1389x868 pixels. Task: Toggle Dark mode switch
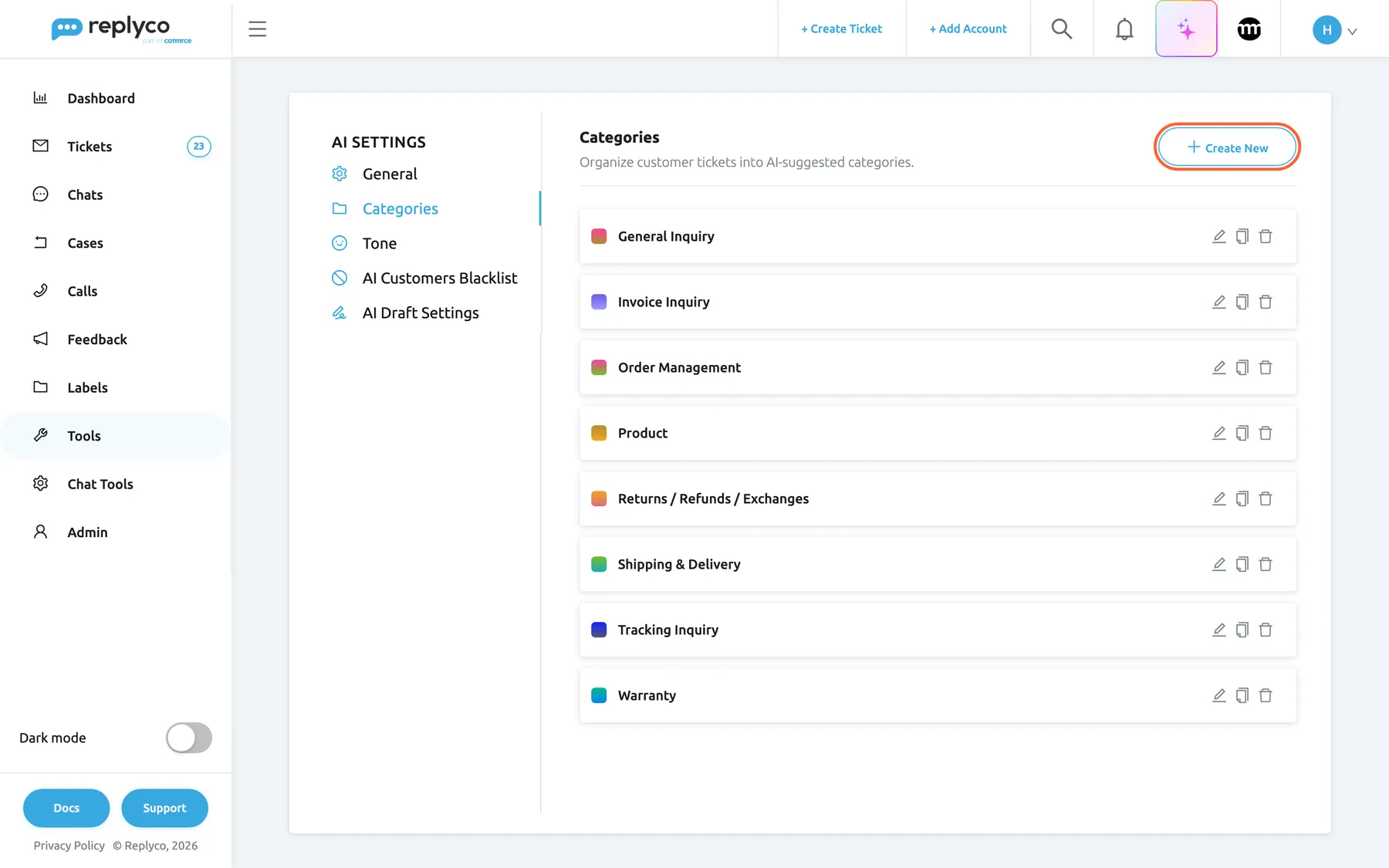[x=189, y=738]
